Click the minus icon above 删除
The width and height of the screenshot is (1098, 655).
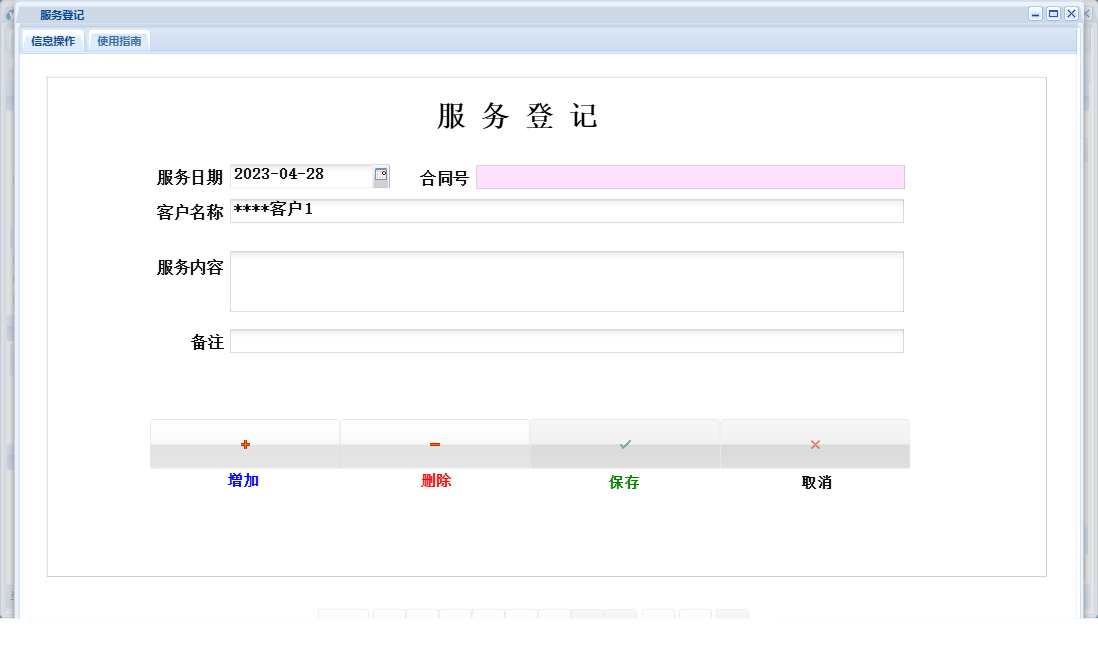[x=435, y=443]
